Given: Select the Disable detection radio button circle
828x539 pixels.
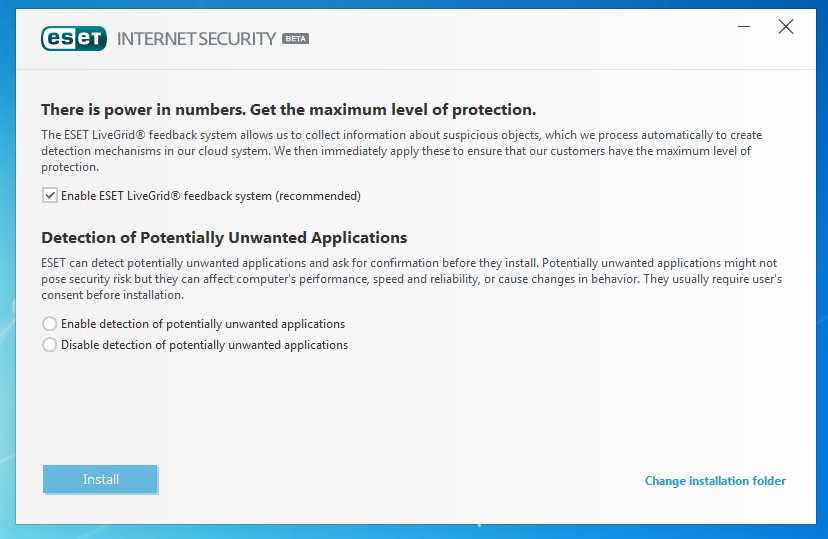Looking at the screenshot, I should pyautogui.click(x=50, y=345).
